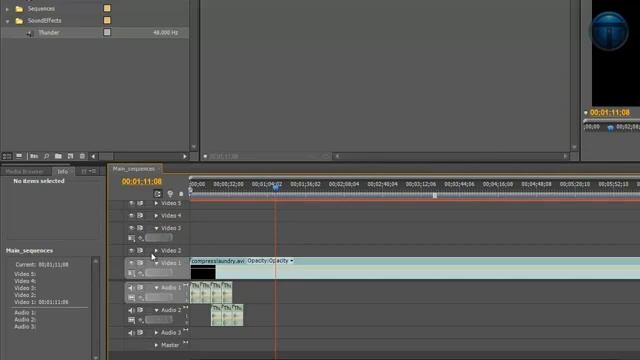Click Show Keyframes on Video 3
640x360 pixels.
(140, 238)
